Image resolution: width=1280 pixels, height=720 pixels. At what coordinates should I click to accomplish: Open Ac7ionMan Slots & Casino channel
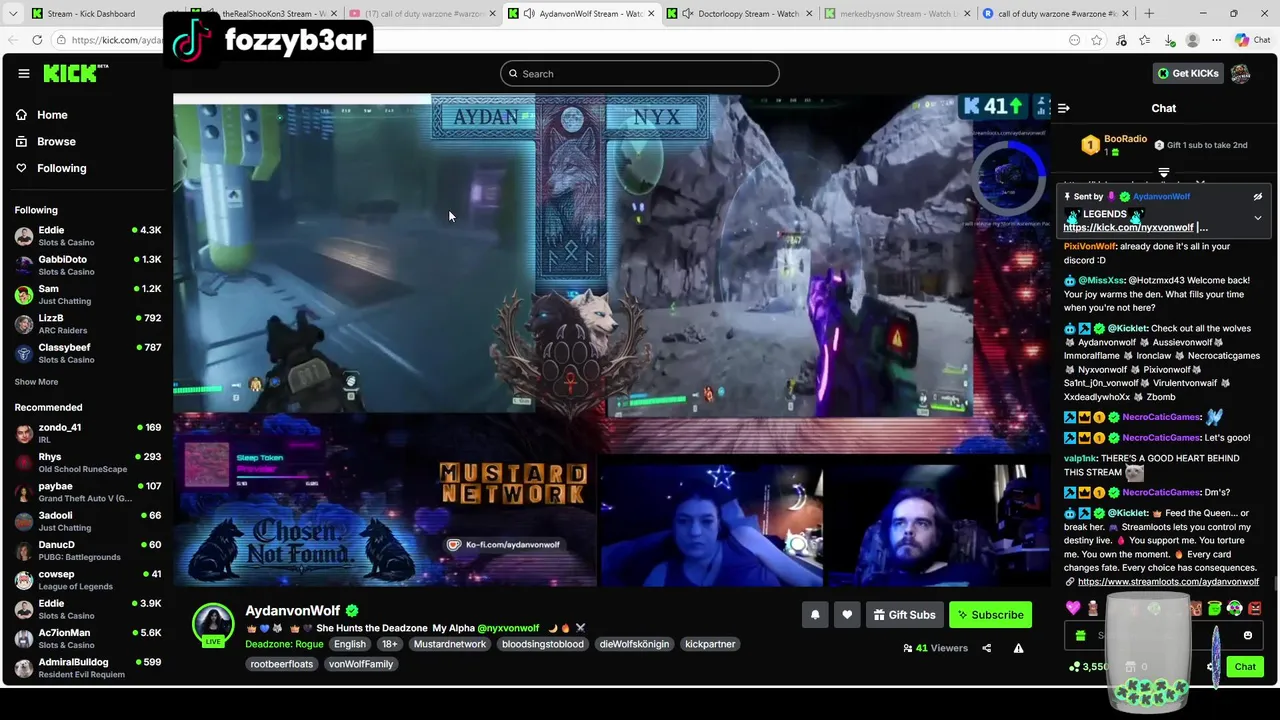(88, 638)
